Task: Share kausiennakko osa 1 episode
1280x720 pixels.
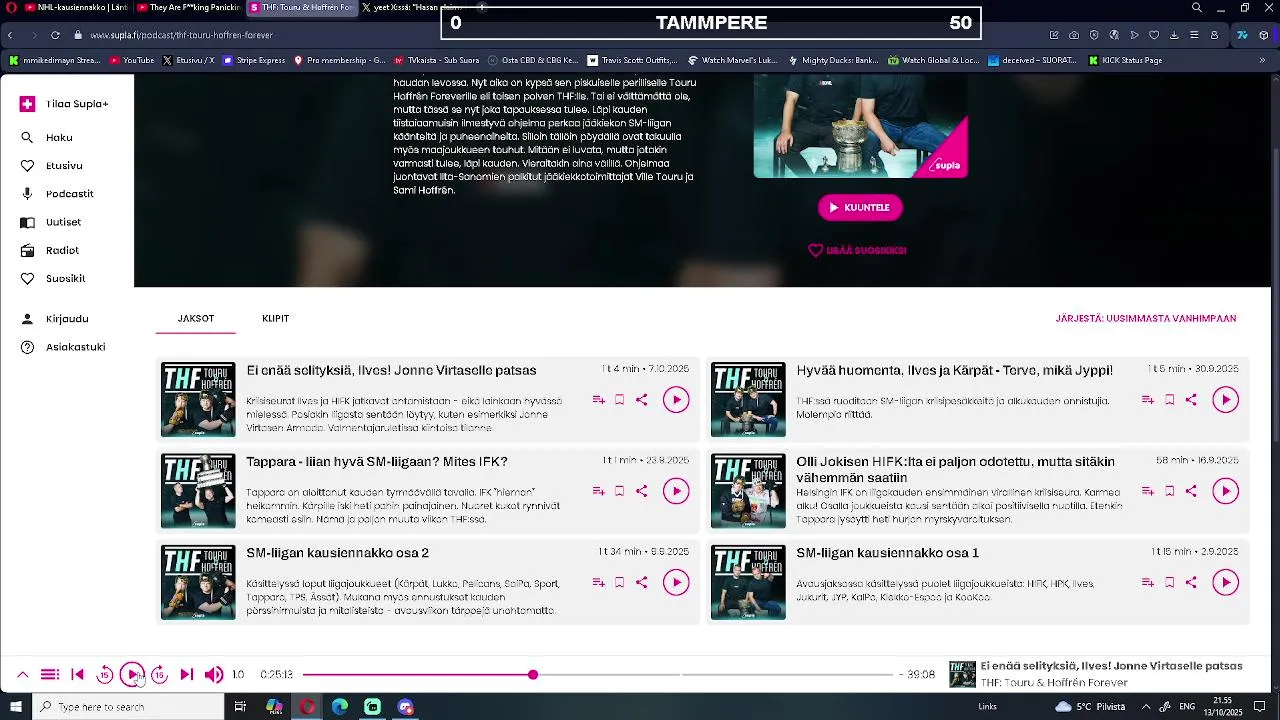Action: pyautogui.click(x=1191, y=582)
